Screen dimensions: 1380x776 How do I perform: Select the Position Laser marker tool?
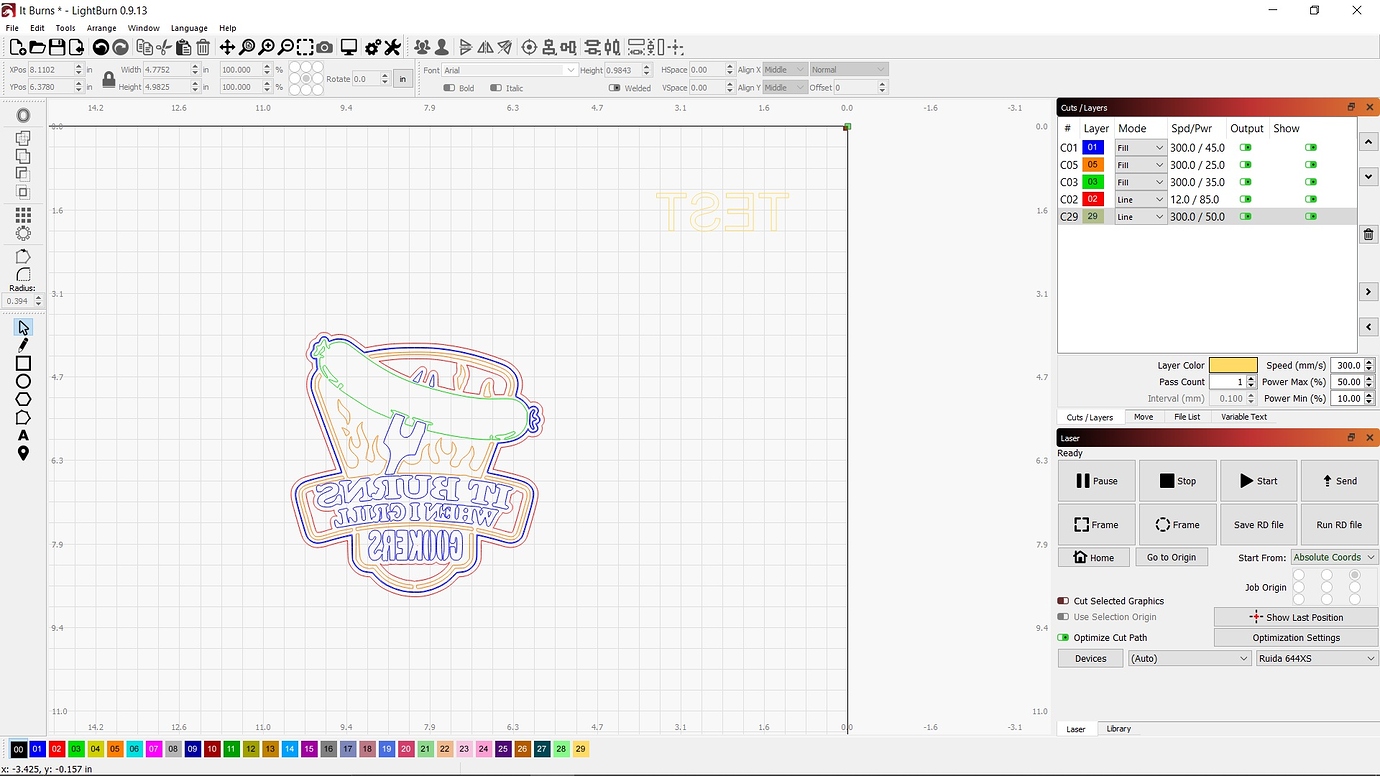point(23,453)
